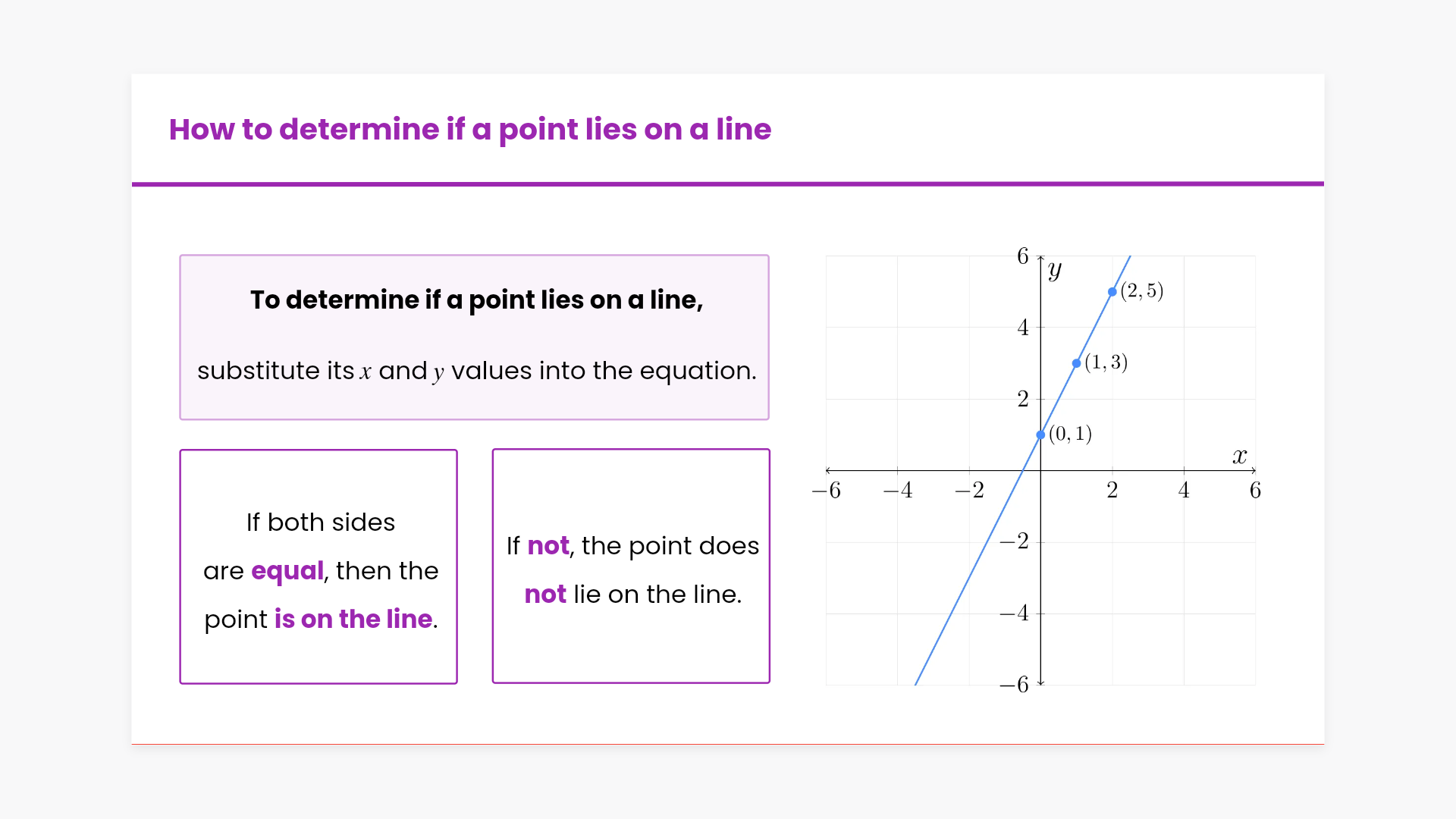Click the purple word "equal"

click(x=287, y=571)
